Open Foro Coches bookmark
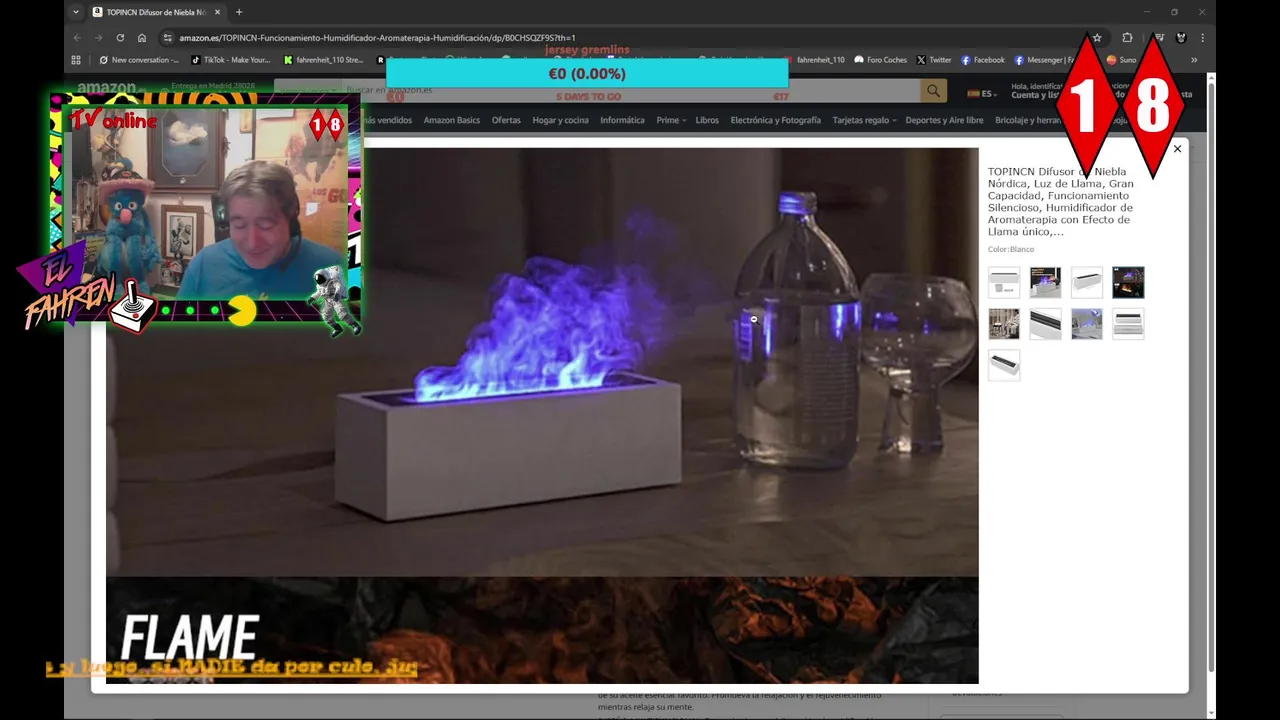This screenshot has width=1280, height=720. tap(880, 60)
